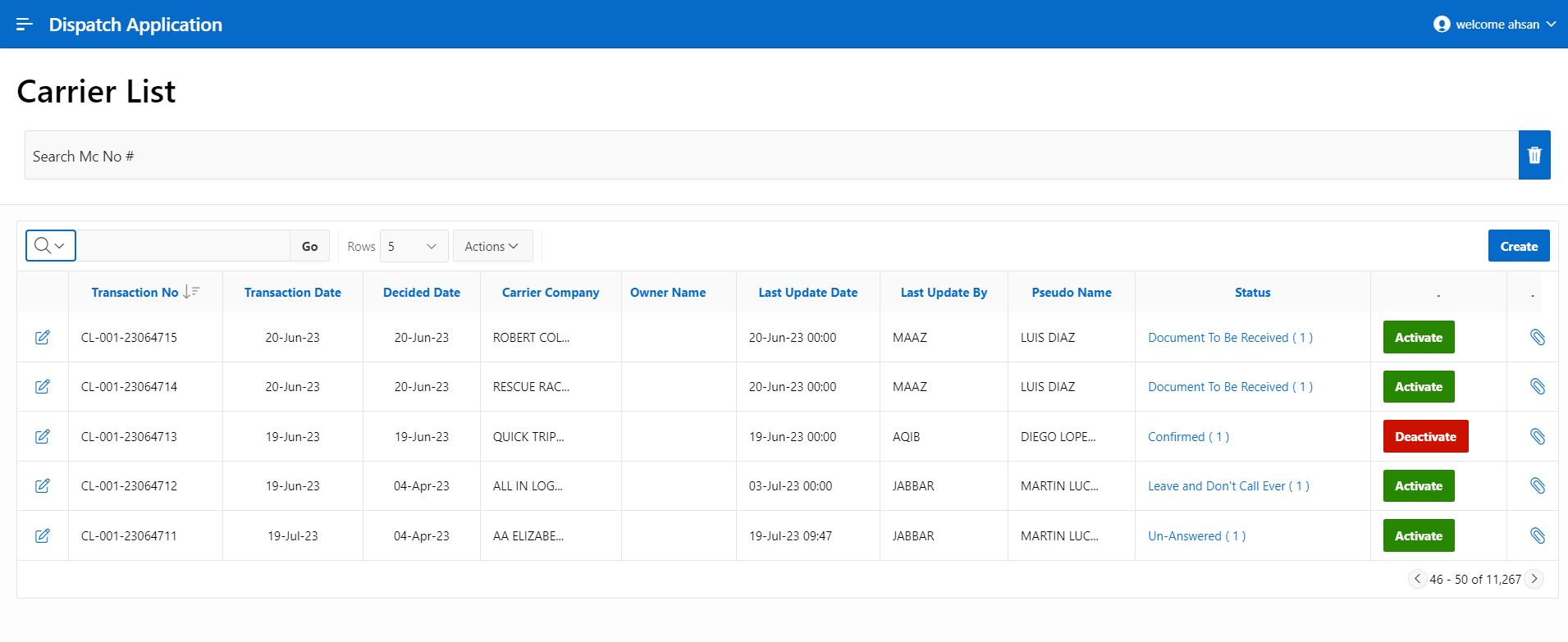This screenshot has height=642, width=1568.
Task: Open the Un-Answered ( 1 ) link
Action: (1196, 535)
